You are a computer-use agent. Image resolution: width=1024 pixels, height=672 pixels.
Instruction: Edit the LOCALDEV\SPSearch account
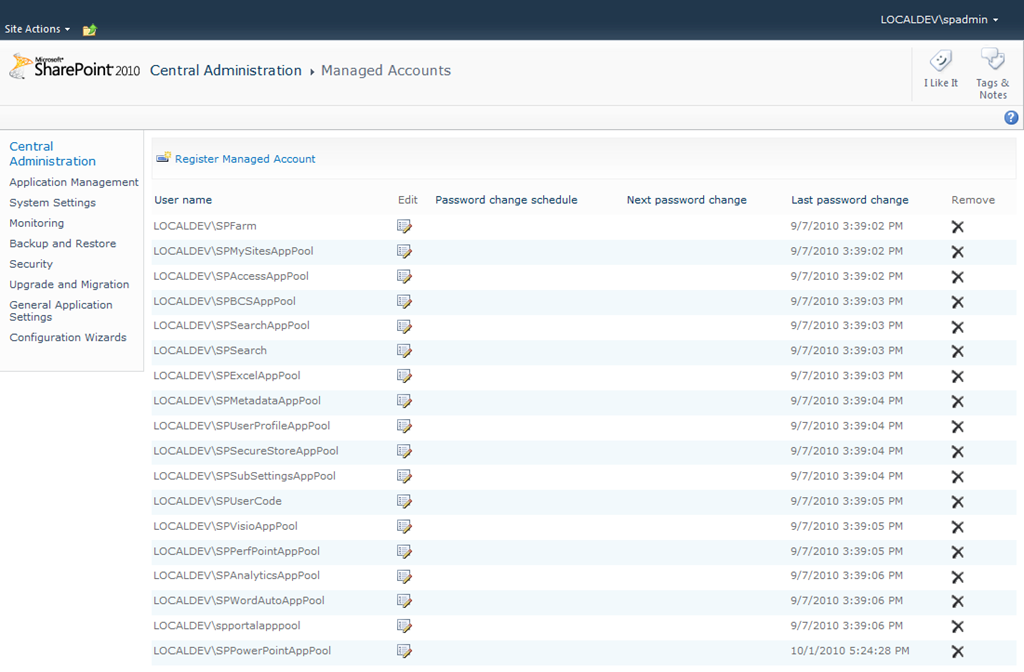(x=404, y=351)
